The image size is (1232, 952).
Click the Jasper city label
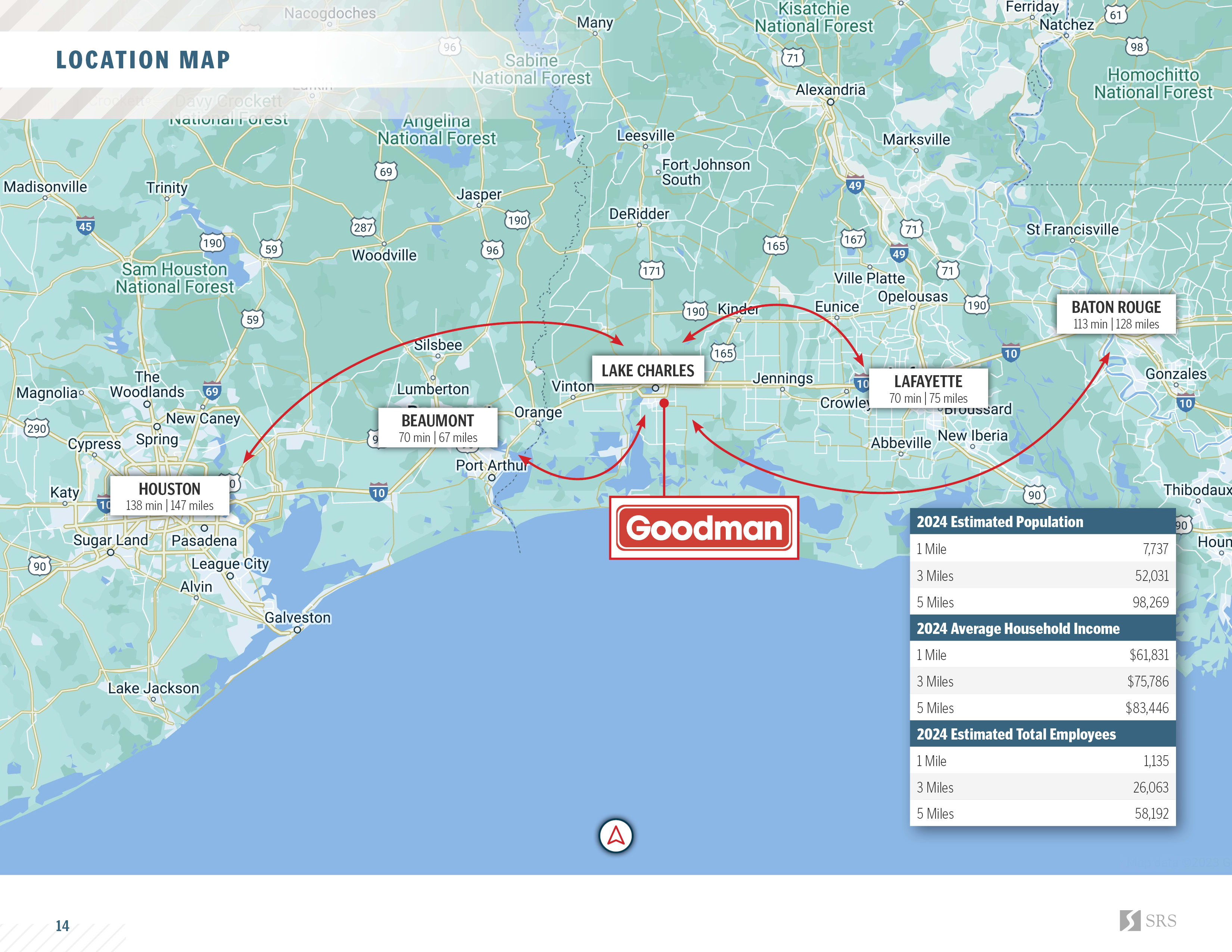click(x=479, y=194)
